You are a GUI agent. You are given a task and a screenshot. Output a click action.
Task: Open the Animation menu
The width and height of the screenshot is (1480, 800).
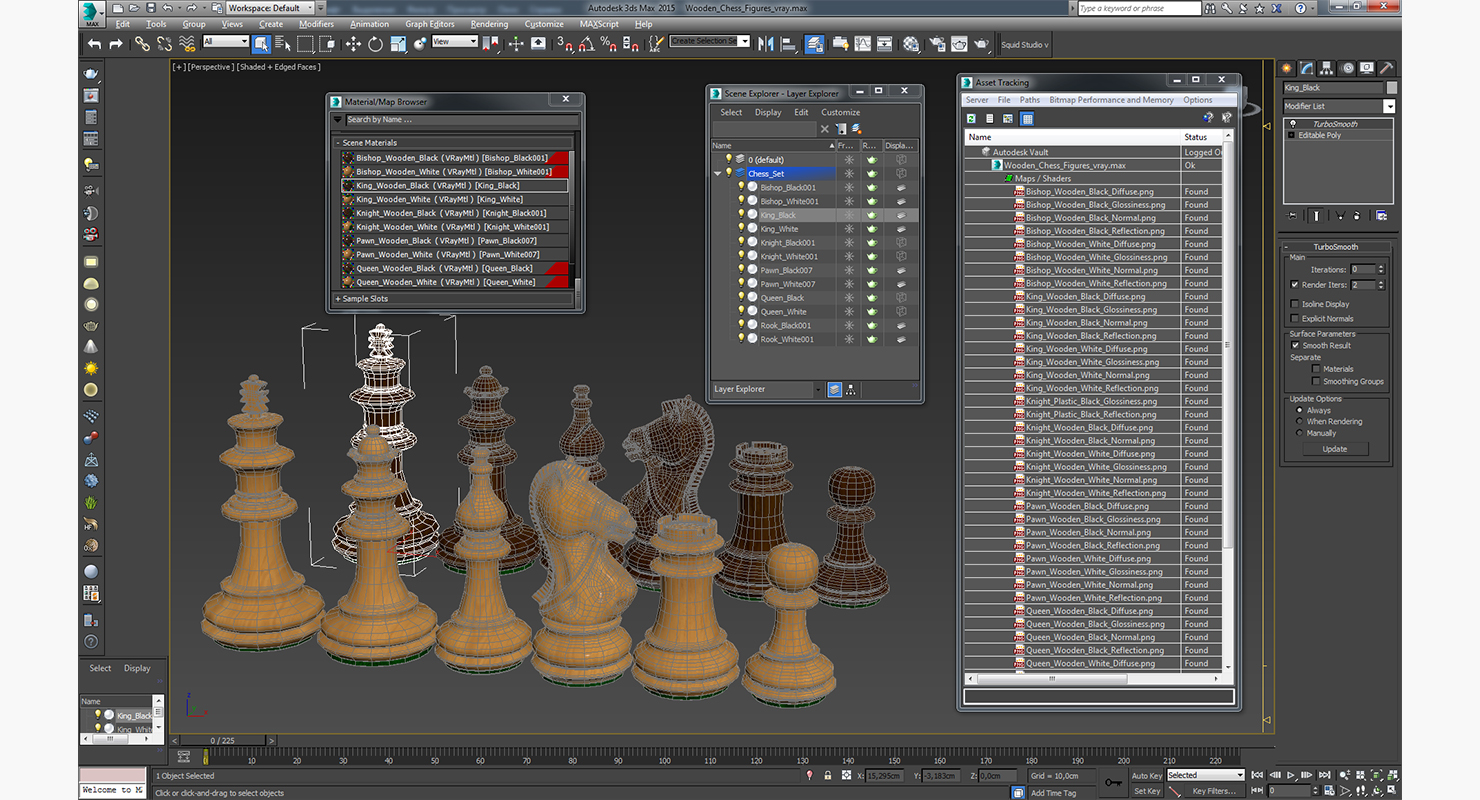point(370,24)
